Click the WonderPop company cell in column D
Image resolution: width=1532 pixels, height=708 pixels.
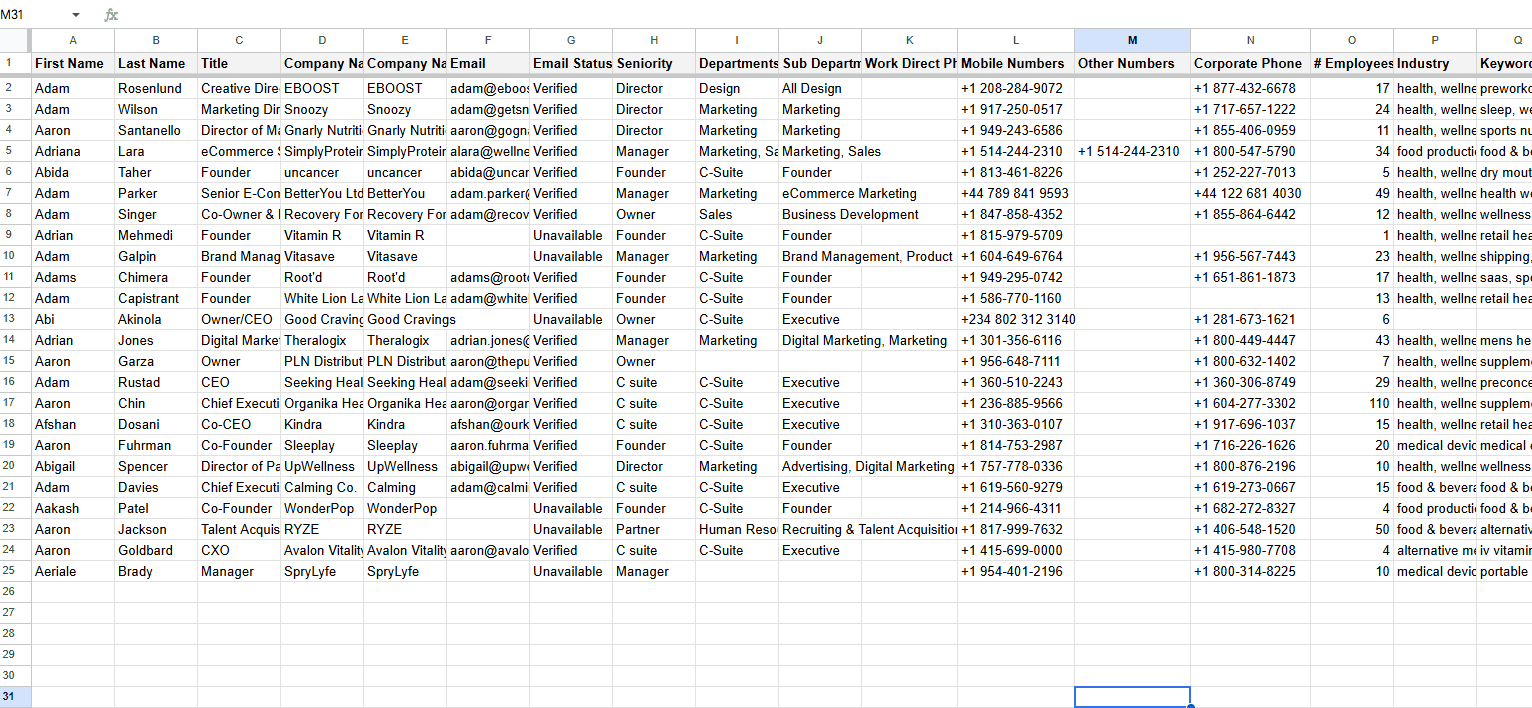pos(322,508)
